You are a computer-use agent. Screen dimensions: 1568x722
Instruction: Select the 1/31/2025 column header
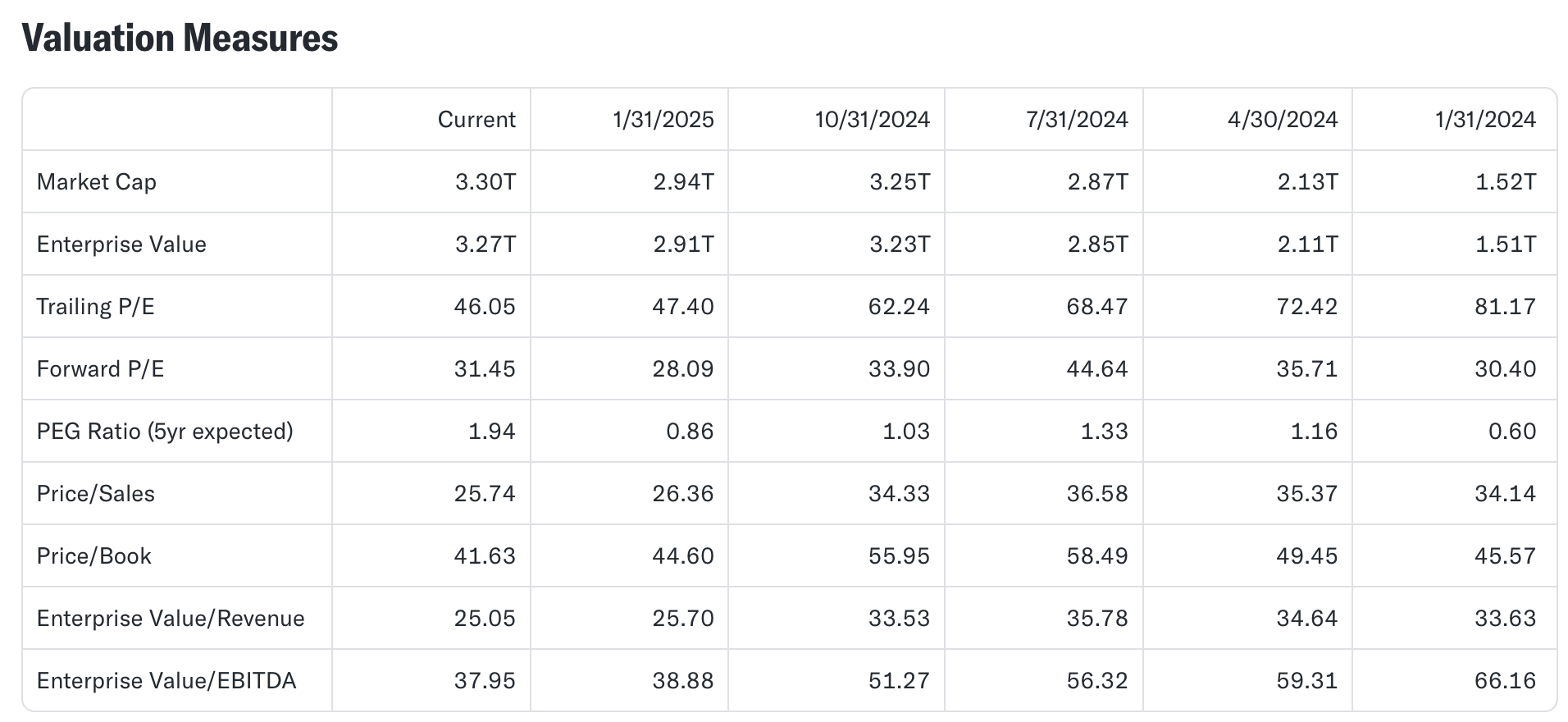coord(663,120)
